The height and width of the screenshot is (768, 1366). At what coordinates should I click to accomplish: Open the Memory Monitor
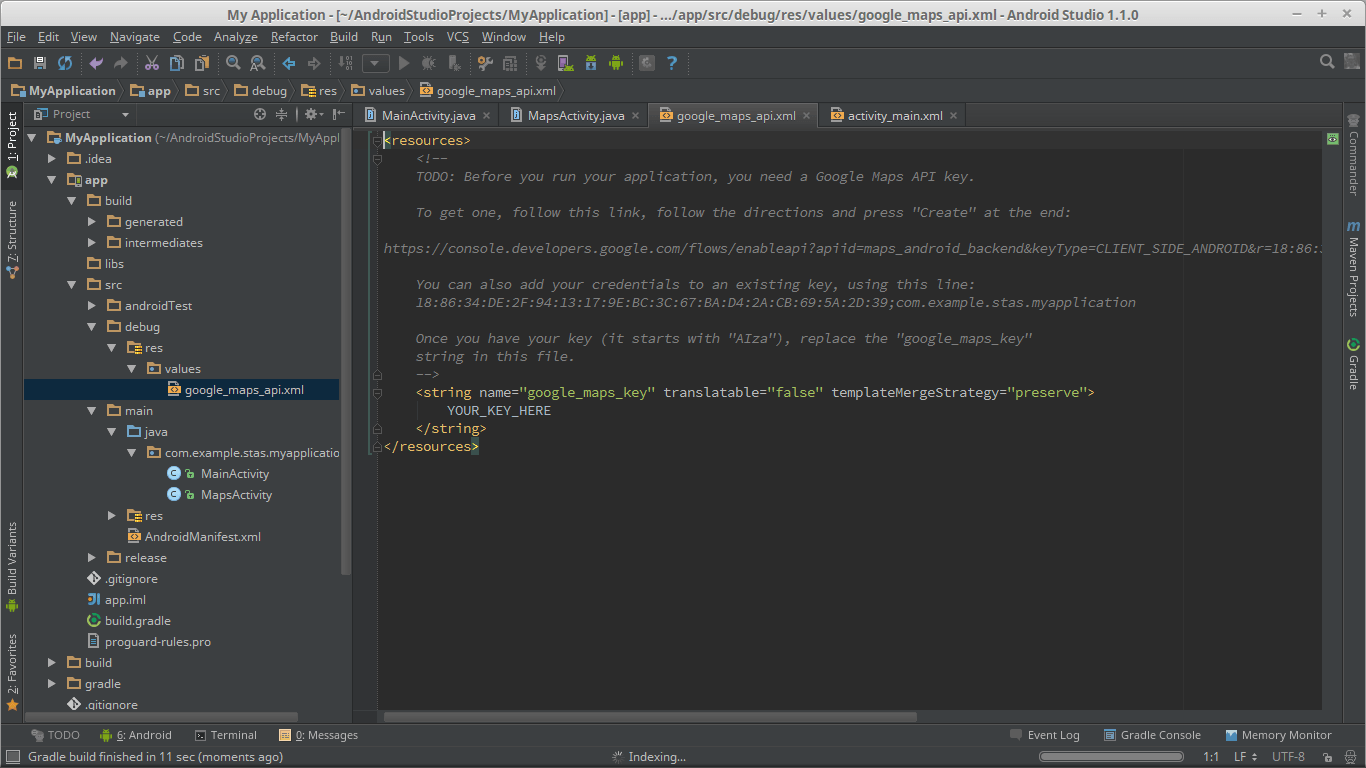coord(1279,735)
